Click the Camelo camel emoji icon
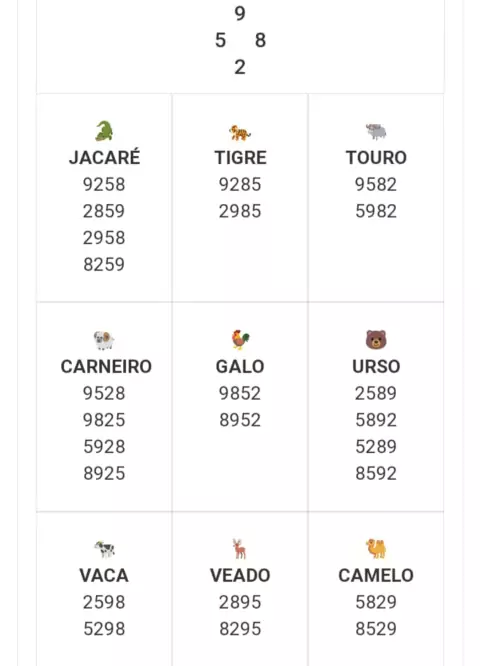Screen dimensions: 480x666 pos(376,548)
